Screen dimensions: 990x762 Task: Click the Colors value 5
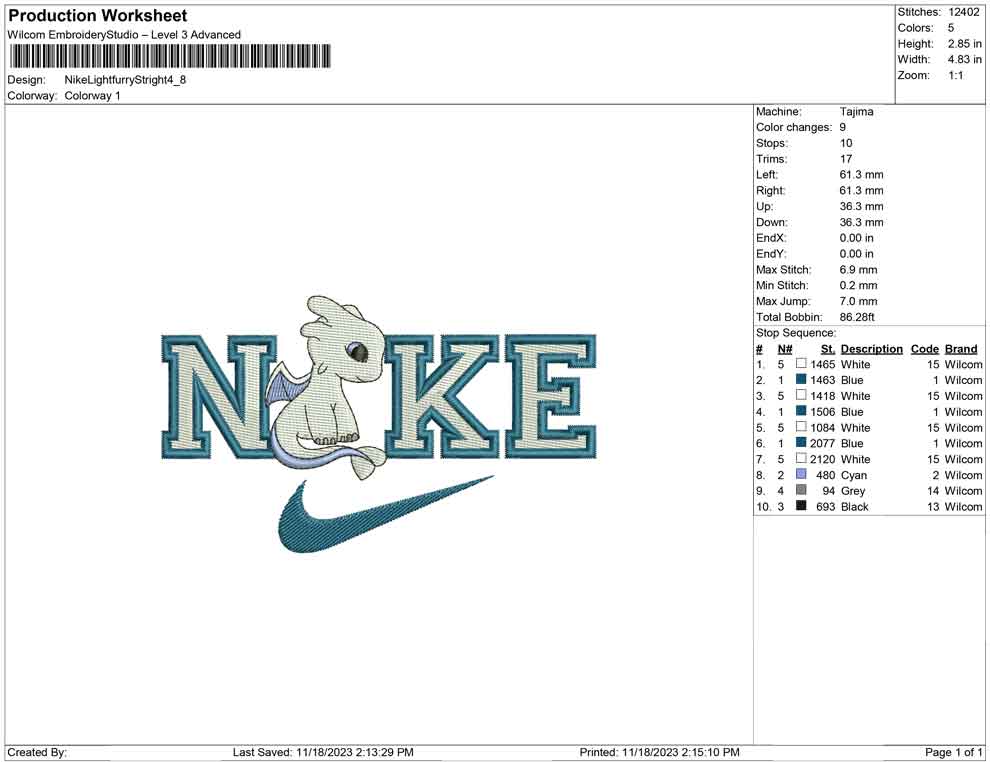pos(951,28)
